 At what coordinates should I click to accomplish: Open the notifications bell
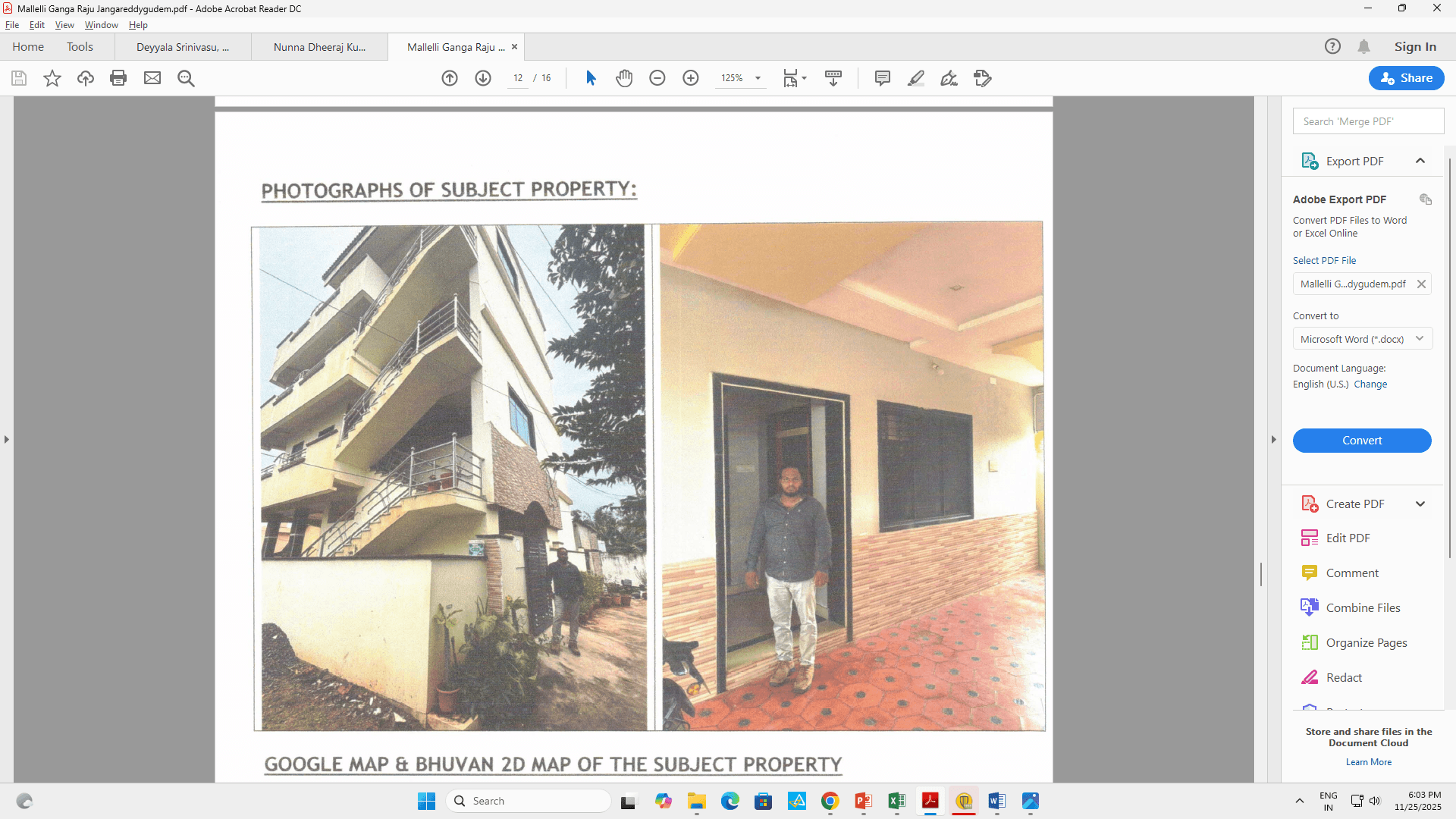pos(1364,47)
